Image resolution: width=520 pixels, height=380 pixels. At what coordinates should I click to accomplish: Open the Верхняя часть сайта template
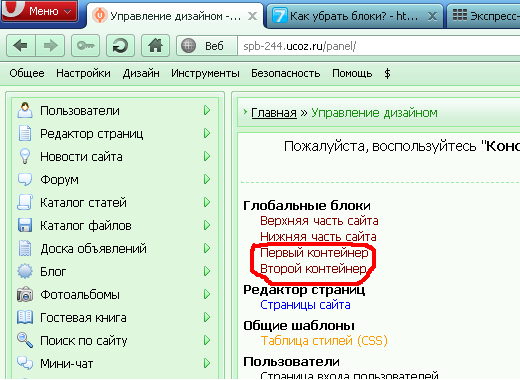click(x=319, y=221)
